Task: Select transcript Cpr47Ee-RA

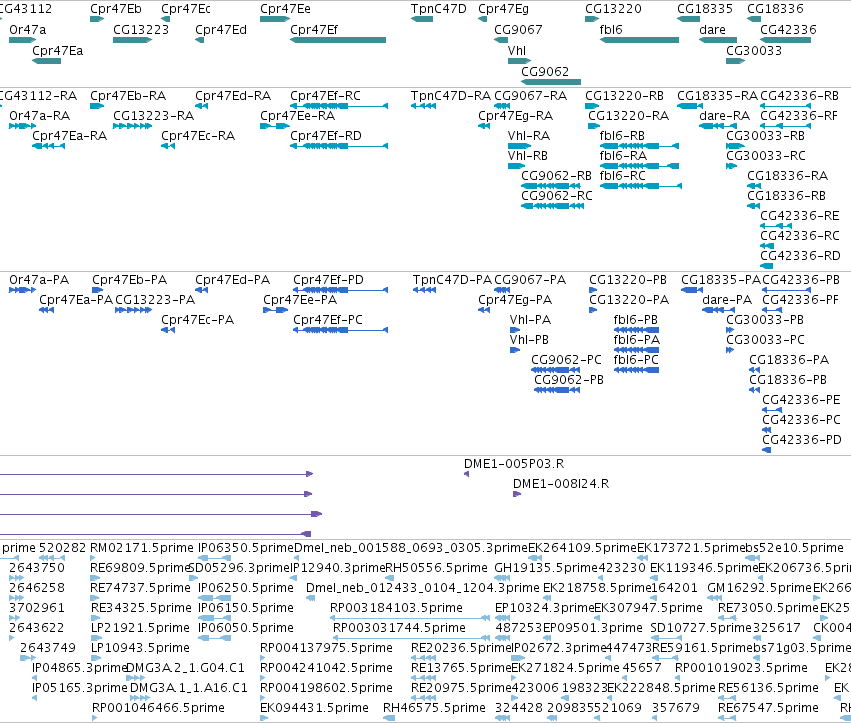Action: coord(275,126)
